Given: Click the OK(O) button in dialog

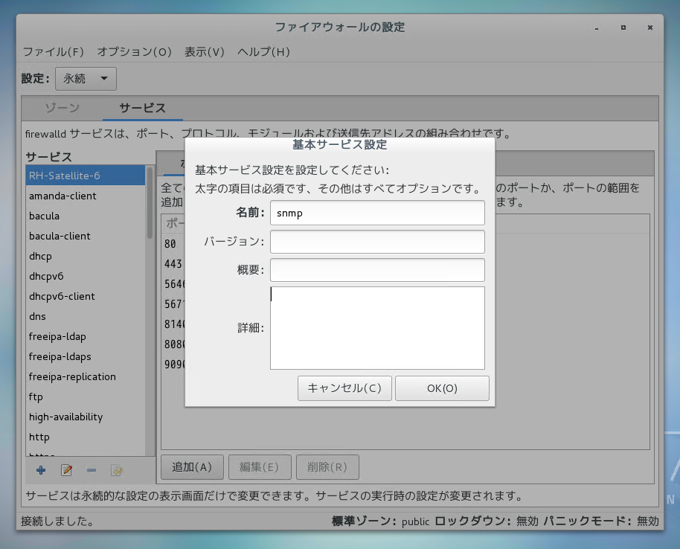Looking at the screenshot, I should [442, 388].
